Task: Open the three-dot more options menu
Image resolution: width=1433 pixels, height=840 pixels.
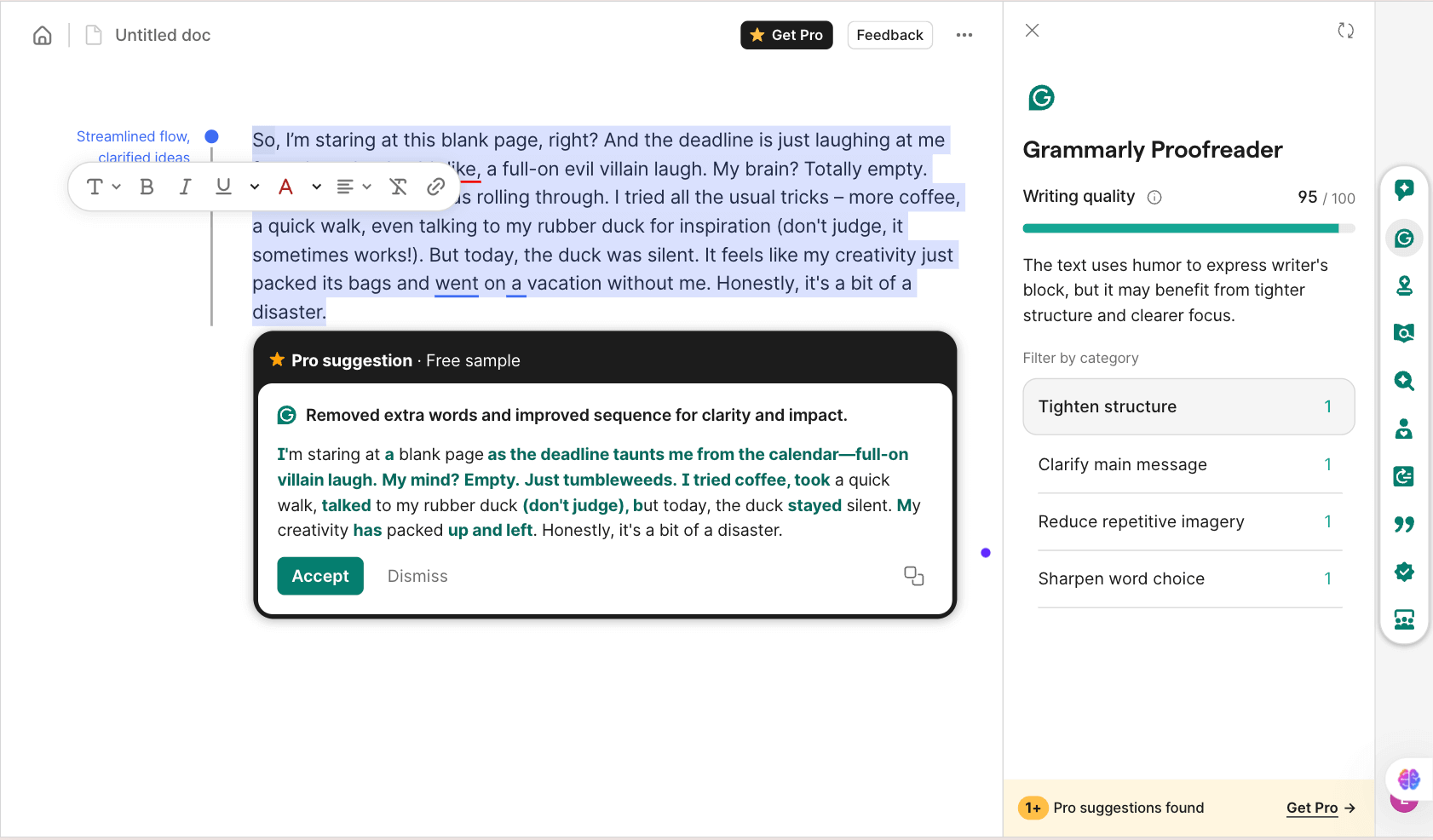Action: [x=964, y=35]
